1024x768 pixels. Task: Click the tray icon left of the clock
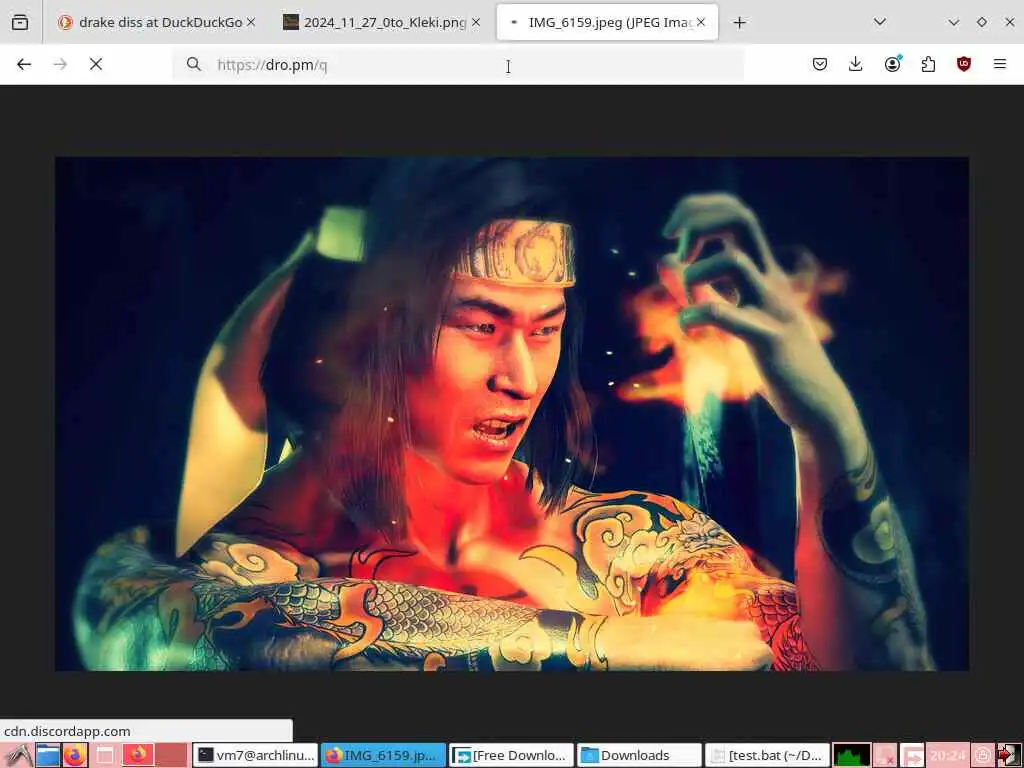coord(912,756)
